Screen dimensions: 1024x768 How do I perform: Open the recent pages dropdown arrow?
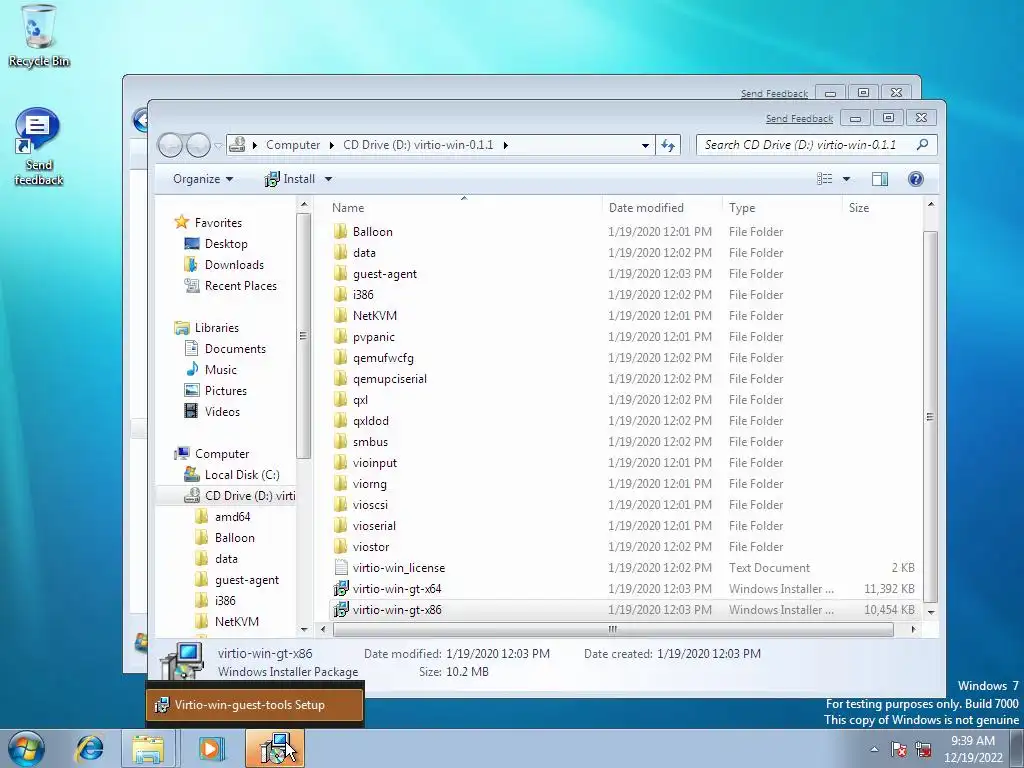pos(218,145)
